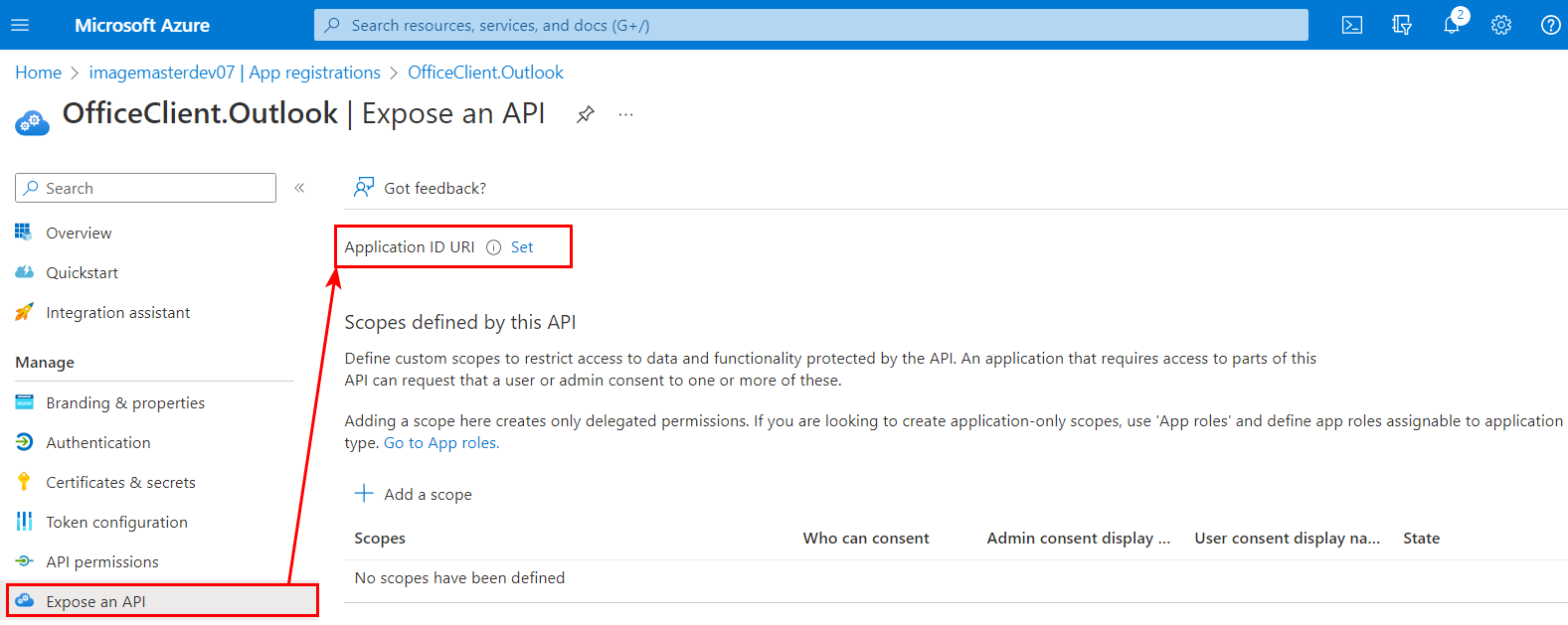The width and height of the screenshot is (1568, 625).
Task: Set the Application ID URI
Action: (522, 247)
